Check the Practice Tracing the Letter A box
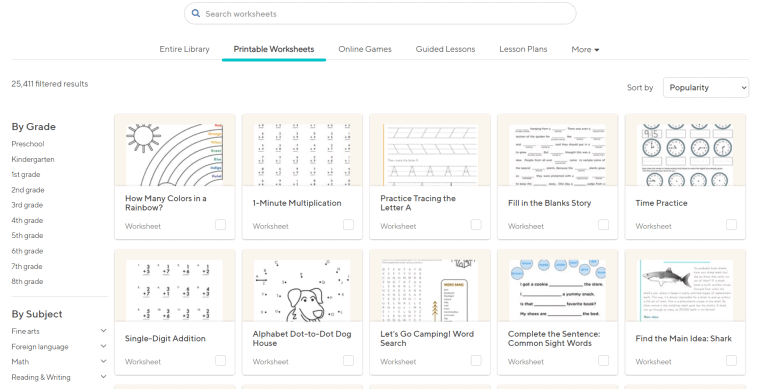 pyautogui.click(x=476, y=224)
